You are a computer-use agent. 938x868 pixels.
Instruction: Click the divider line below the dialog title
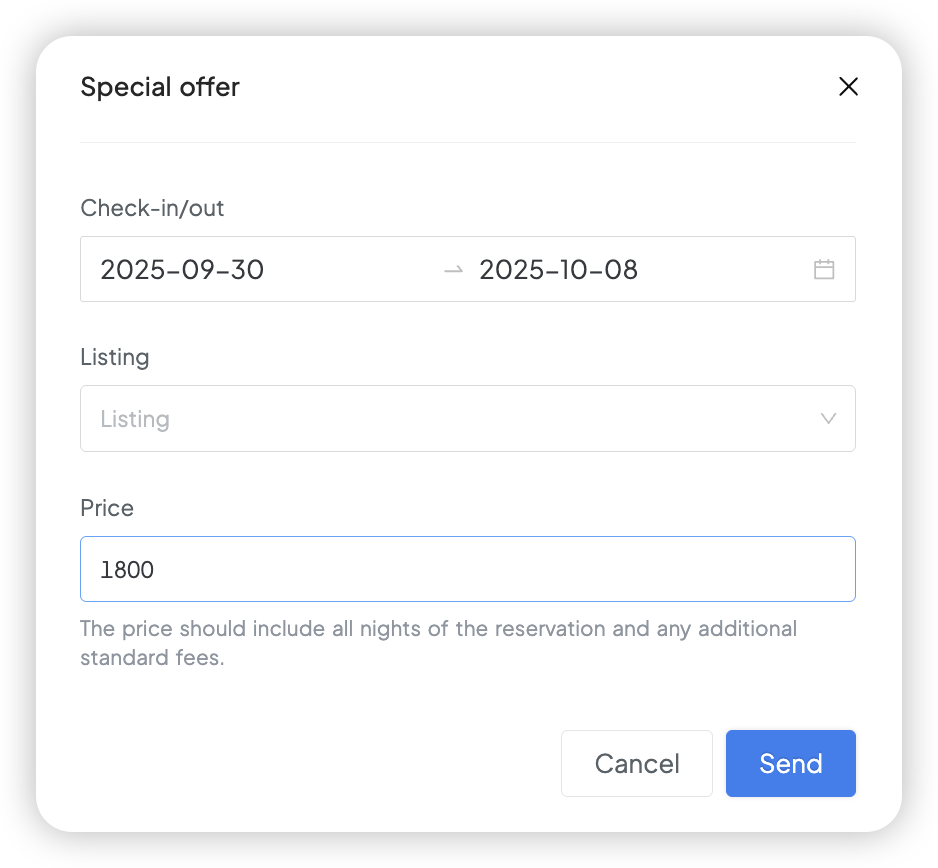click(x=467, y=143)
